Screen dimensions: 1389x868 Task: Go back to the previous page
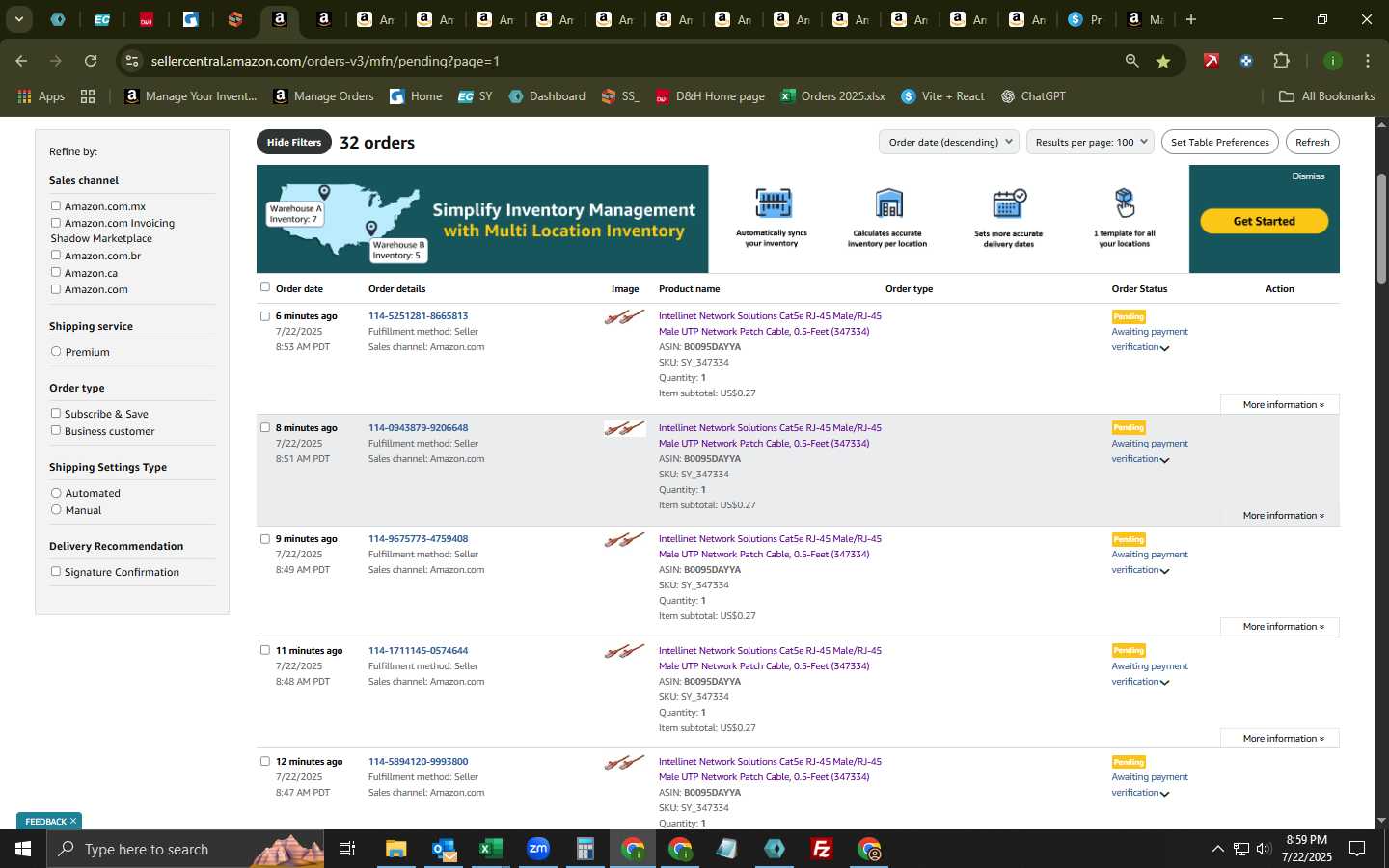[21, 61]
